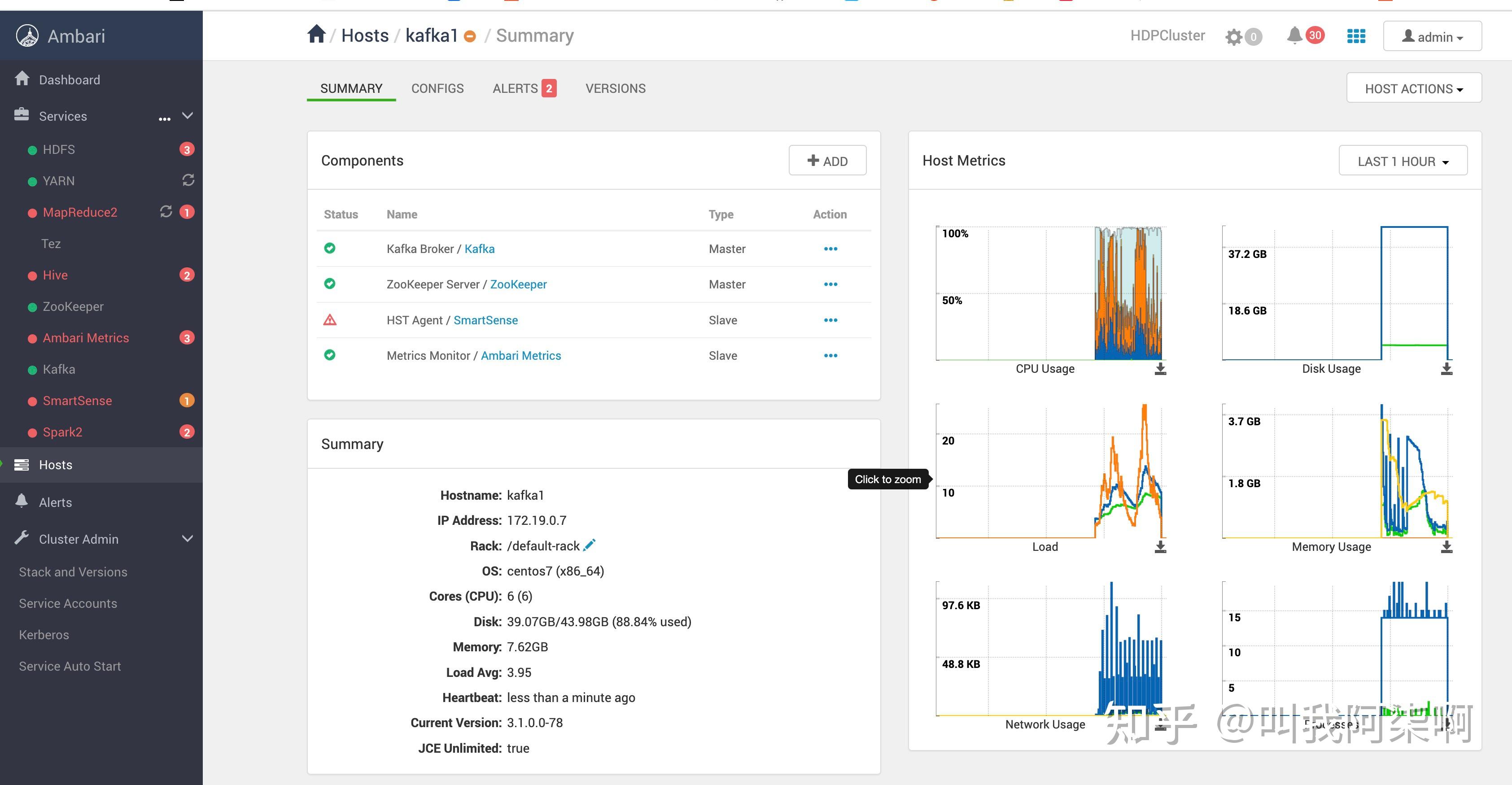1512x785 pixels.
Task: Click the IP address 172.19.0.7
Action: pyautogui.click(x=537, y=520)
